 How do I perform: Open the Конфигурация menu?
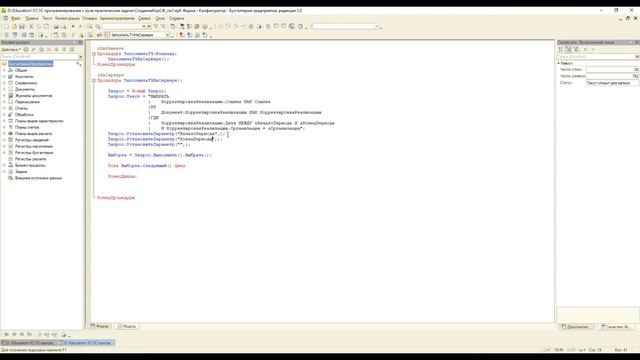click(x=67, y=18)
